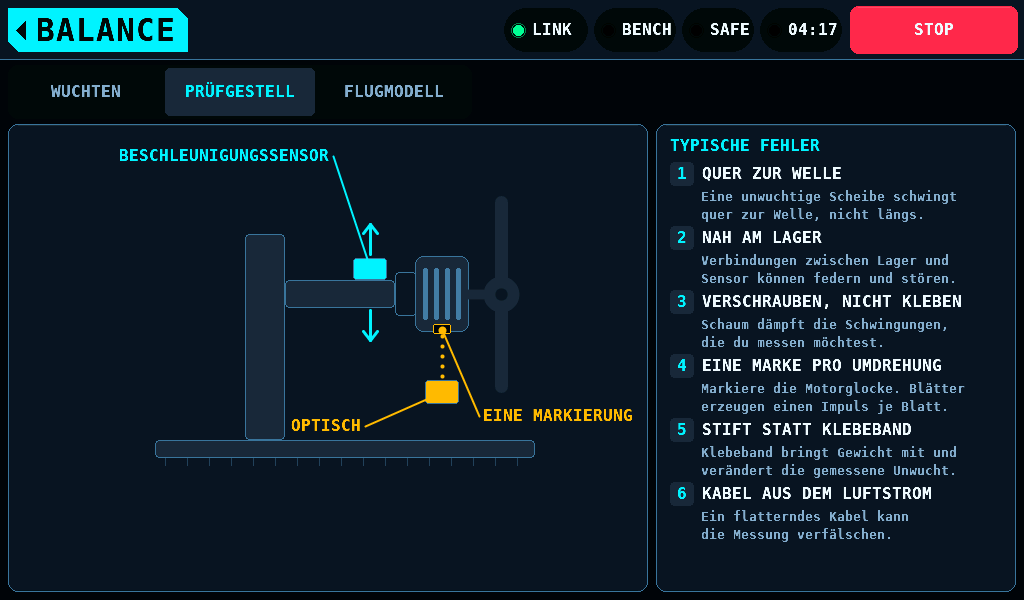
Task: Click the EINE MARKIERUNG label
Action: 558,415
